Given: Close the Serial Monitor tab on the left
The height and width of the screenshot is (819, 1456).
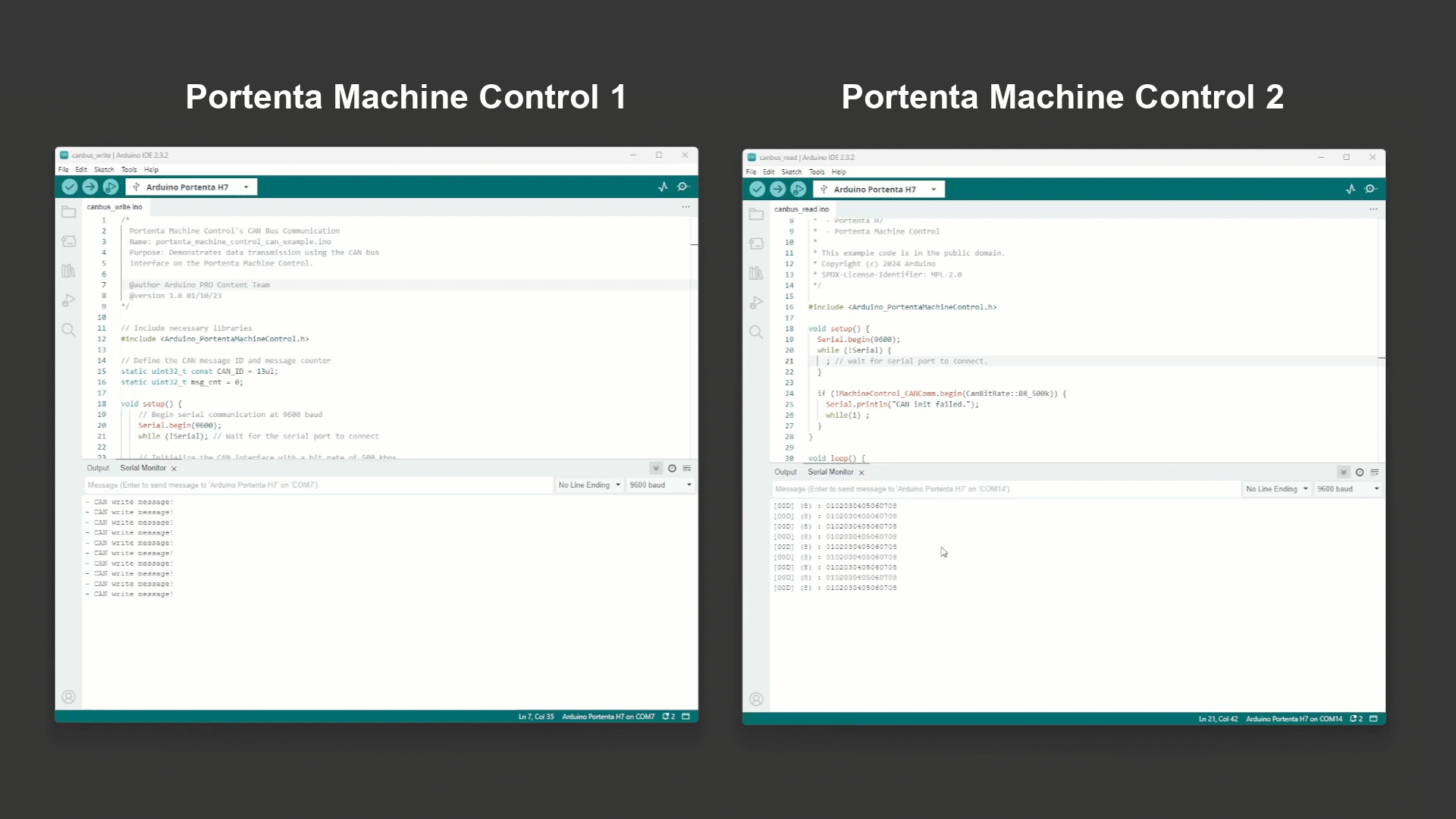Looking at the screenshot, I should tap(174, 468).
